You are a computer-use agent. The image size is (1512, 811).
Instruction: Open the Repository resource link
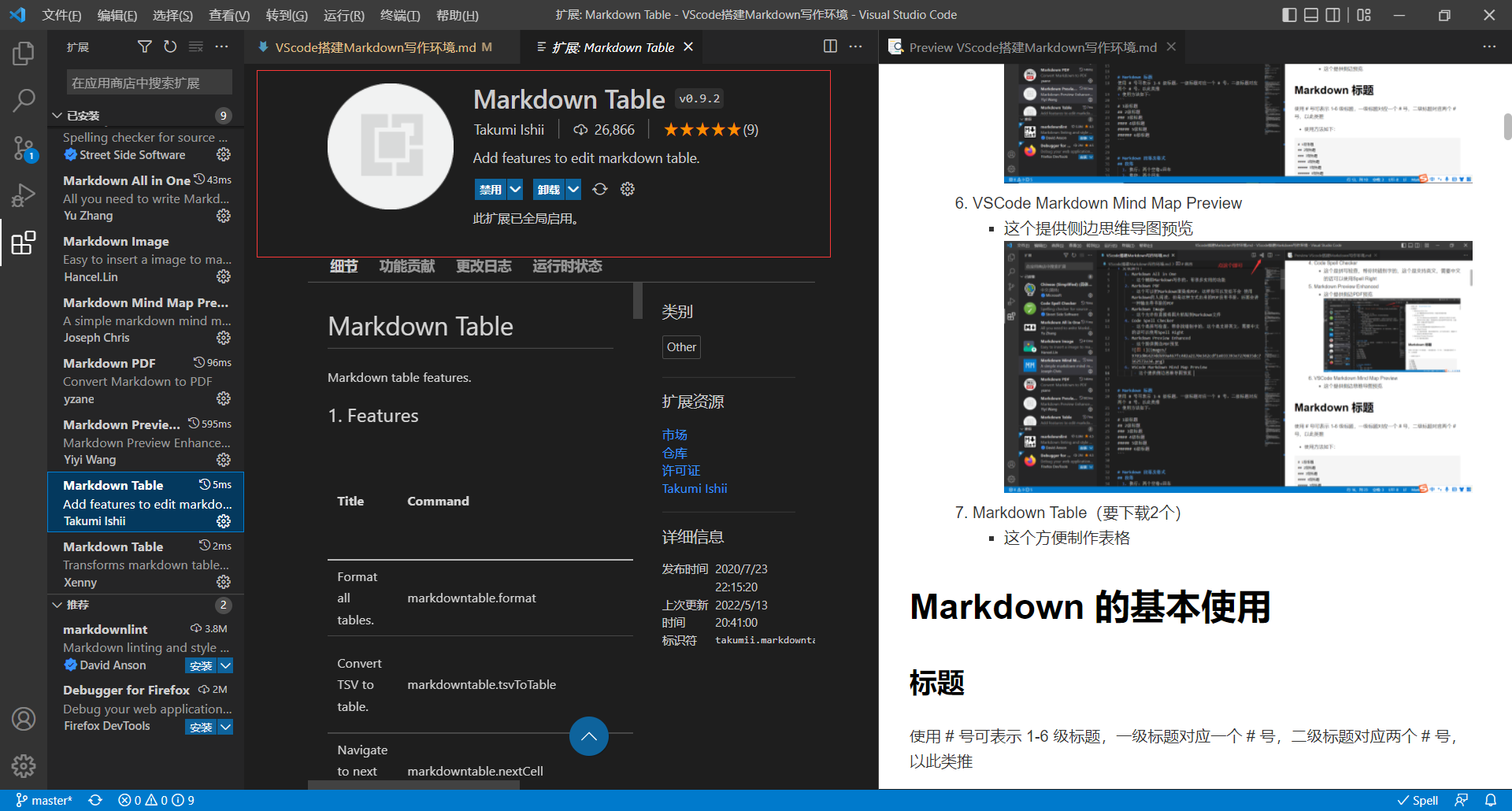coord(675,453)
